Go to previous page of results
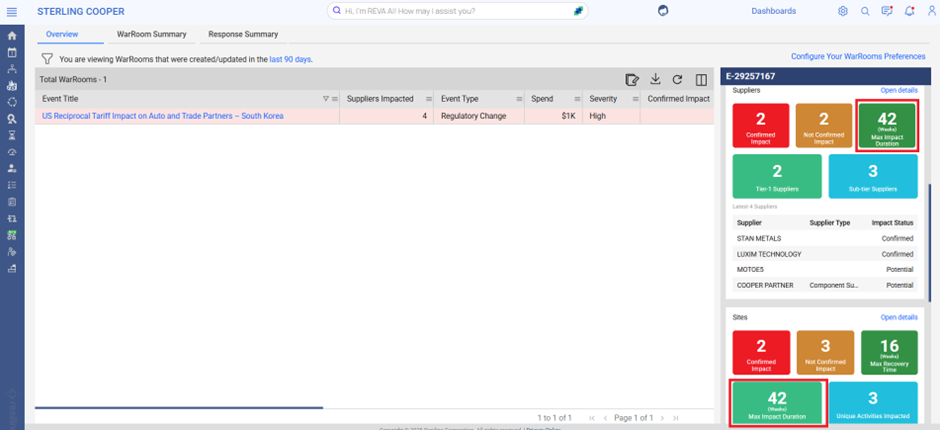The image size is (940, 430). coord(605,417)
